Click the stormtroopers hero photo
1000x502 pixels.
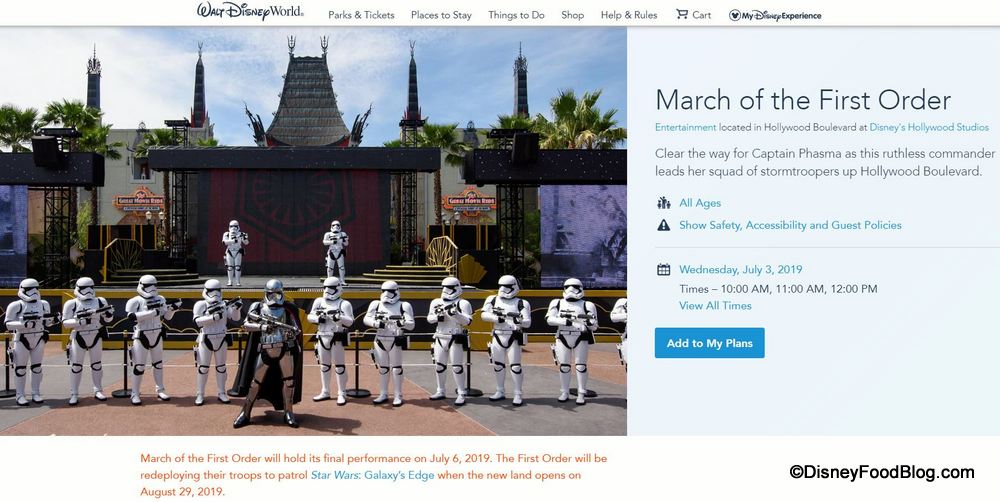coord(313,230)
